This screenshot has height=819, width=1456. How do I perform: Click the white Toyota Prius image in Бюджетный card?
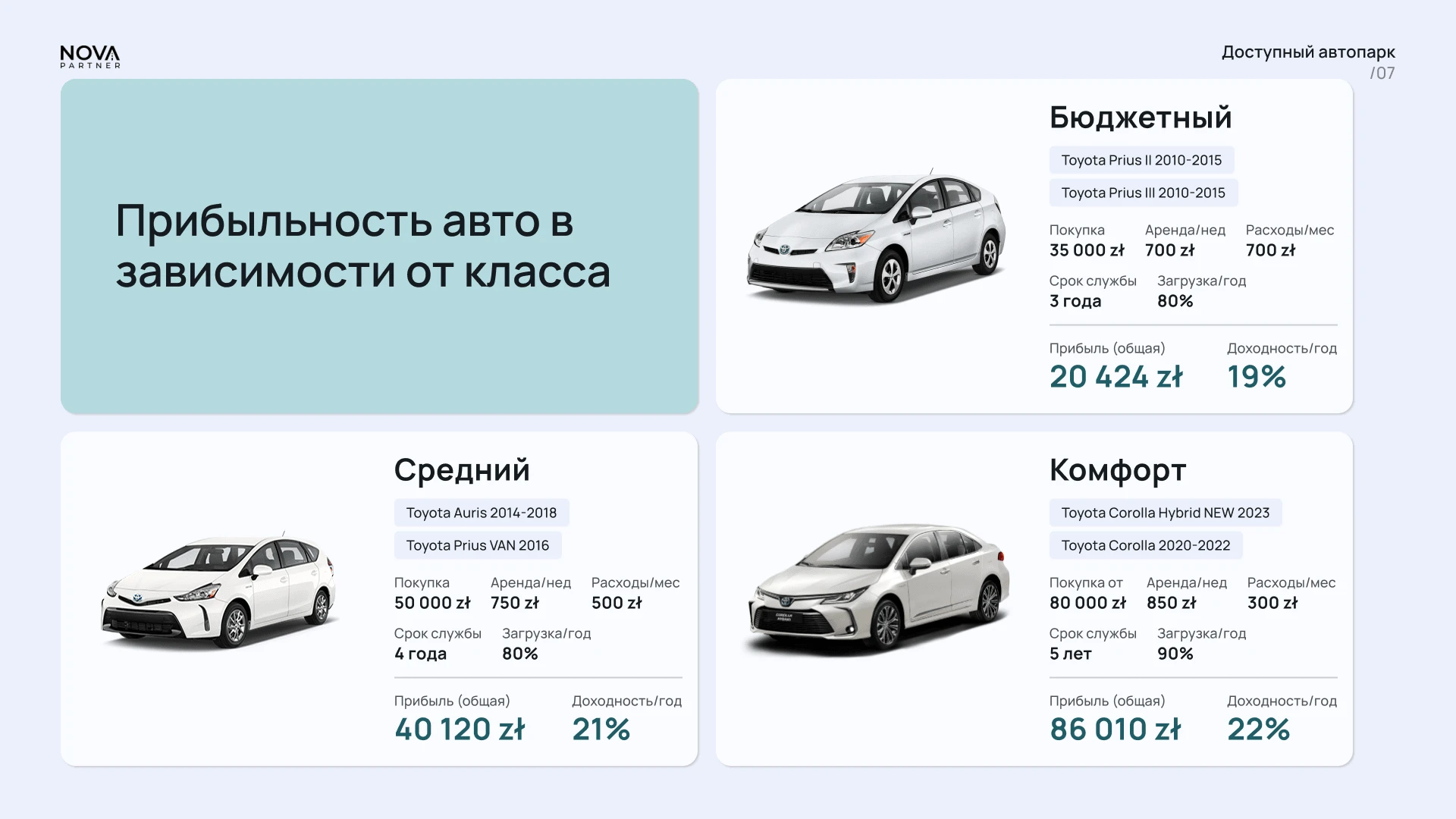pyautogui.click(x=876, y=237)
